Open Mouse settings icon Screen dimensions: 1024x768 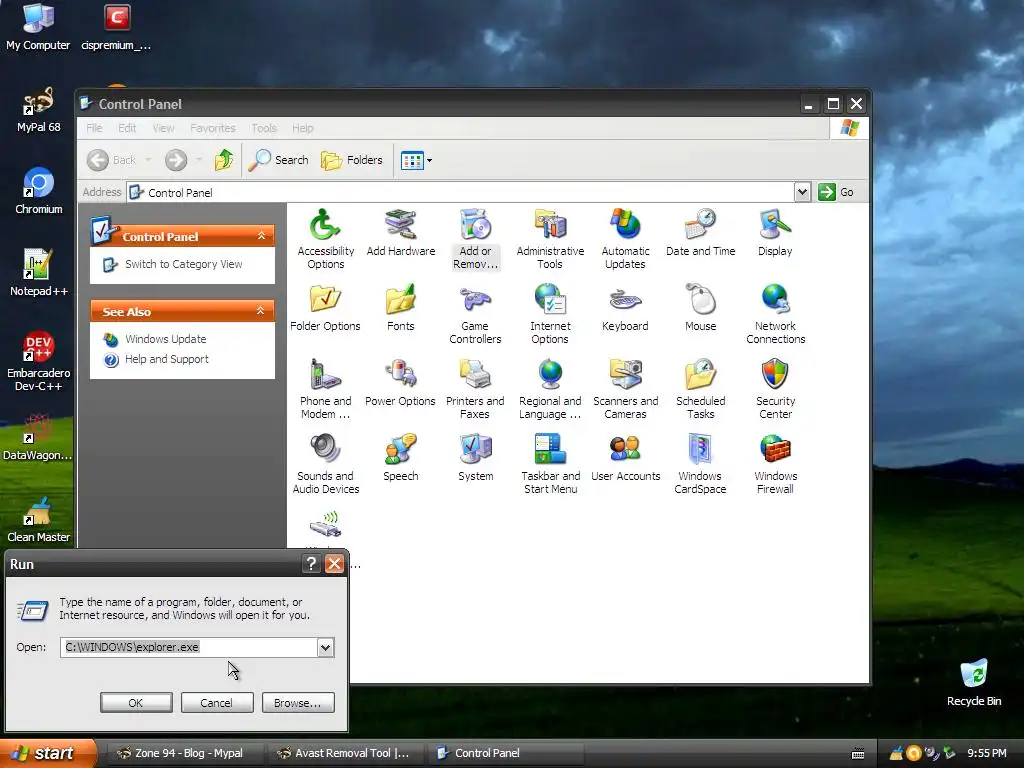pos(700,308)
